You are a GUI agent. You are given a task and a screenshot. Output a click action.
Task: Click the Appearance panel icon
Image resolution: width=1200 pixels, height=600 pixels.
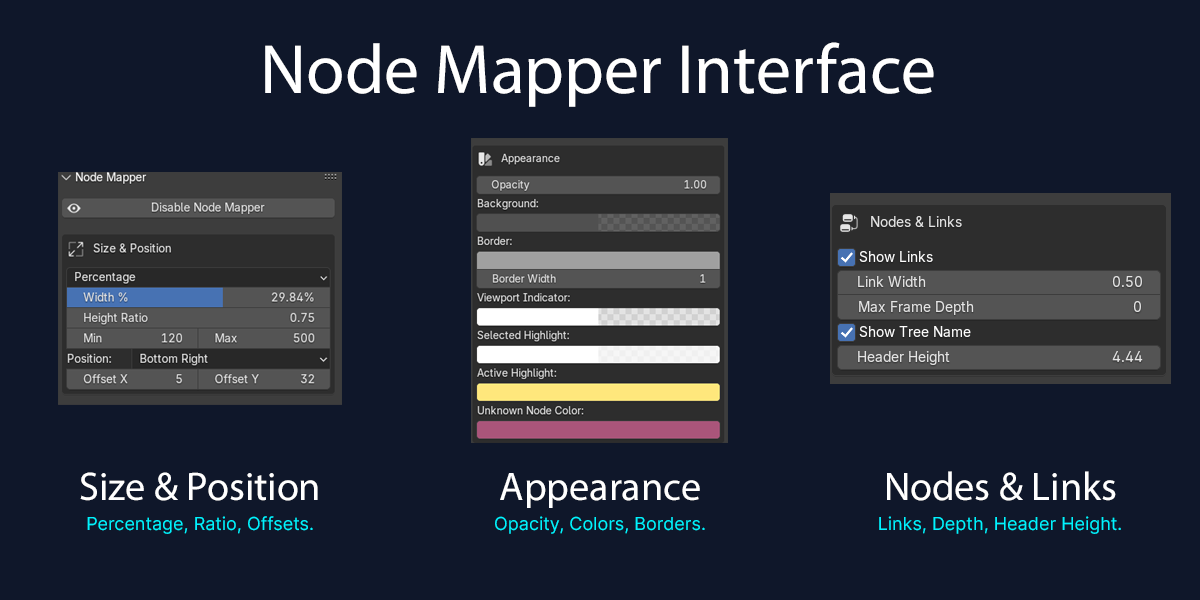tap(485, 159)
